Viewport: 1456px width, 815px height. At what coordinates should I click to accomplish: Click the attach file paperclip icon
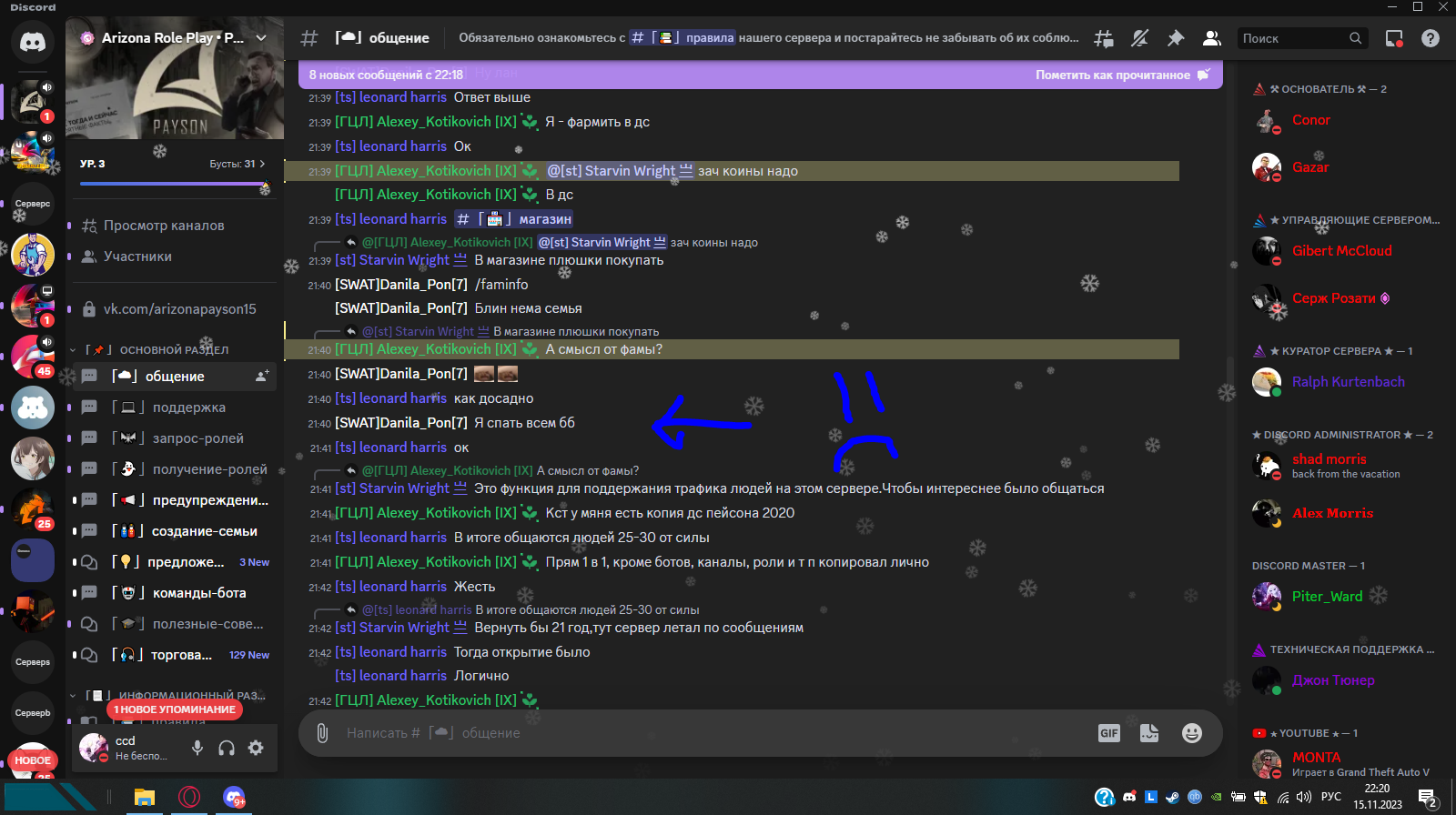pos(322,733)
